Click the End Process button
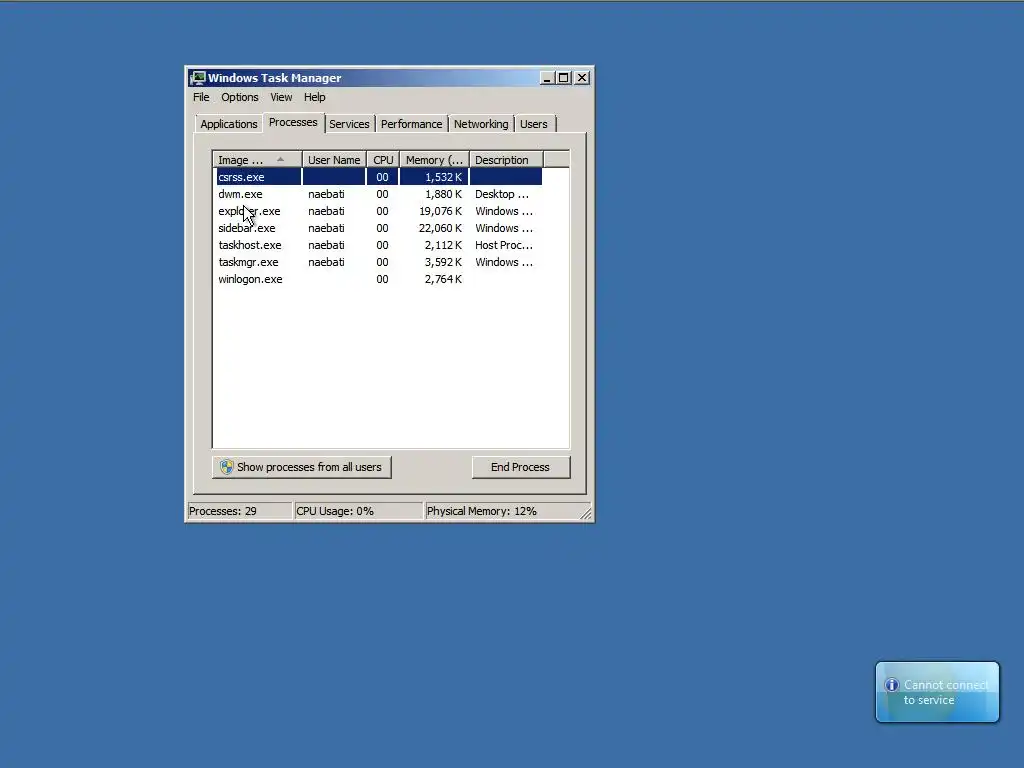The image size is (1024, 768). click(x=520, y=467)
